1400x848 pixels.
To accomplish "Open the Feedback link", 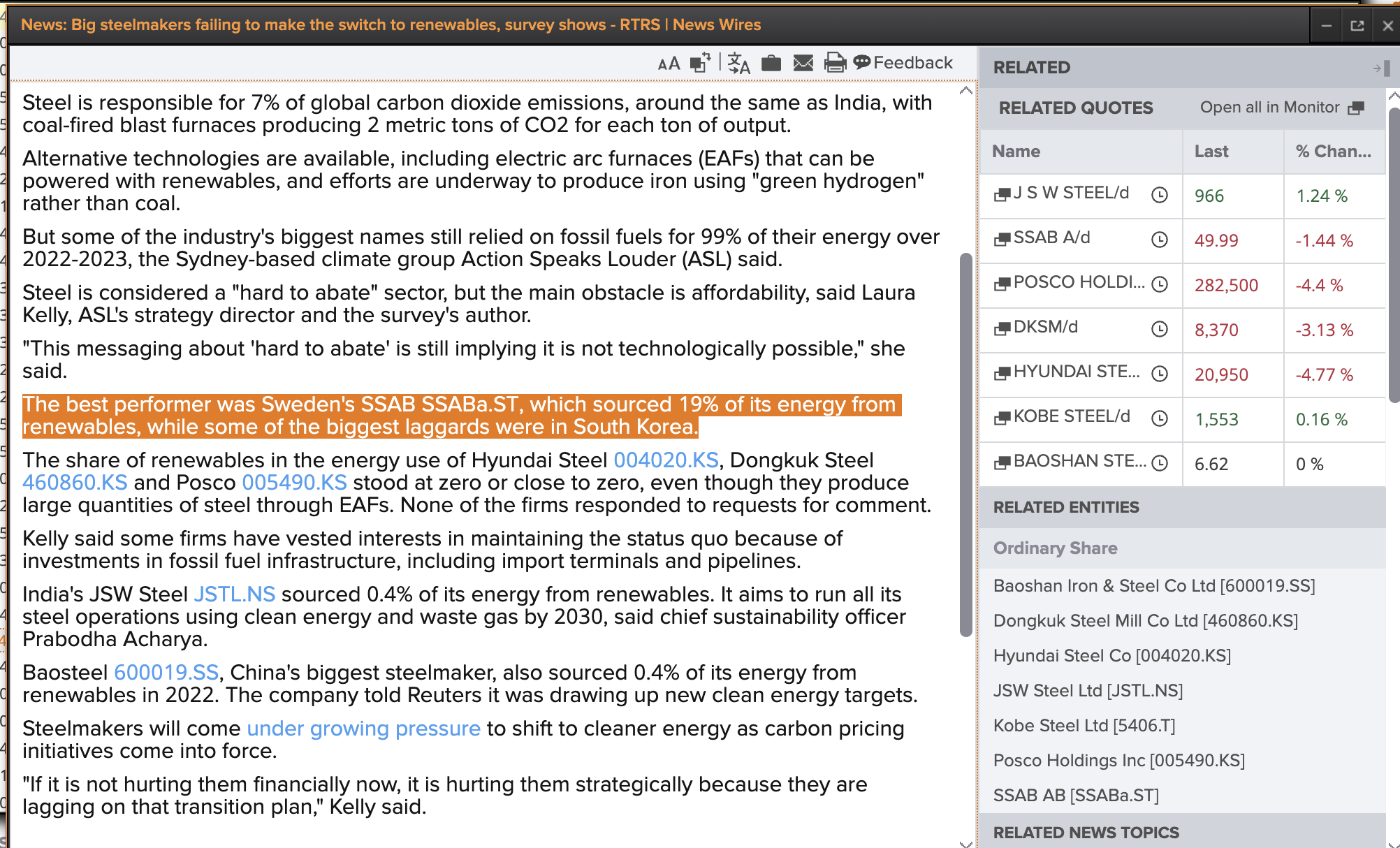I will 903,63.
